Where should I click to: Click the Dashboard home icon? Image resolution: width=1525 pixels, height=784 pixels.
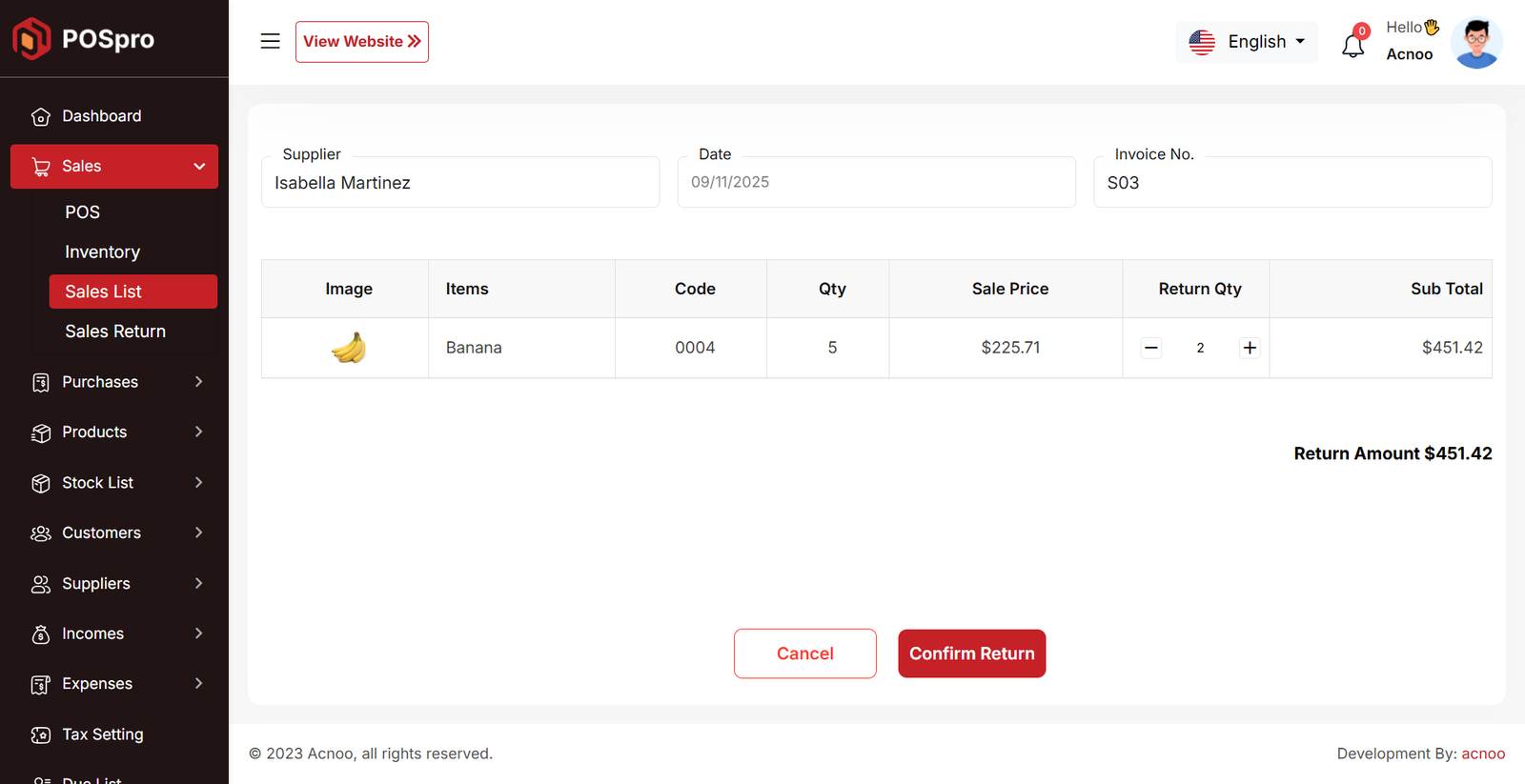coord(40,116)
